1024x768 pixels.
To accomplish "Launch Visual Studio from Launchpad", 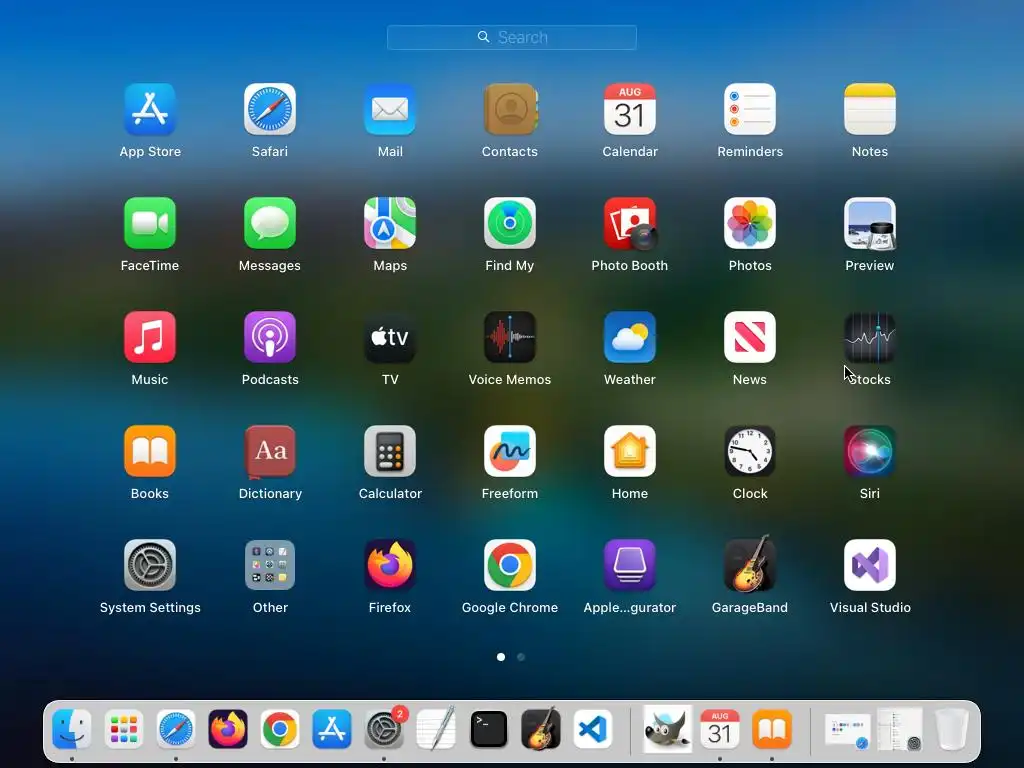I will tap(870, 565).
